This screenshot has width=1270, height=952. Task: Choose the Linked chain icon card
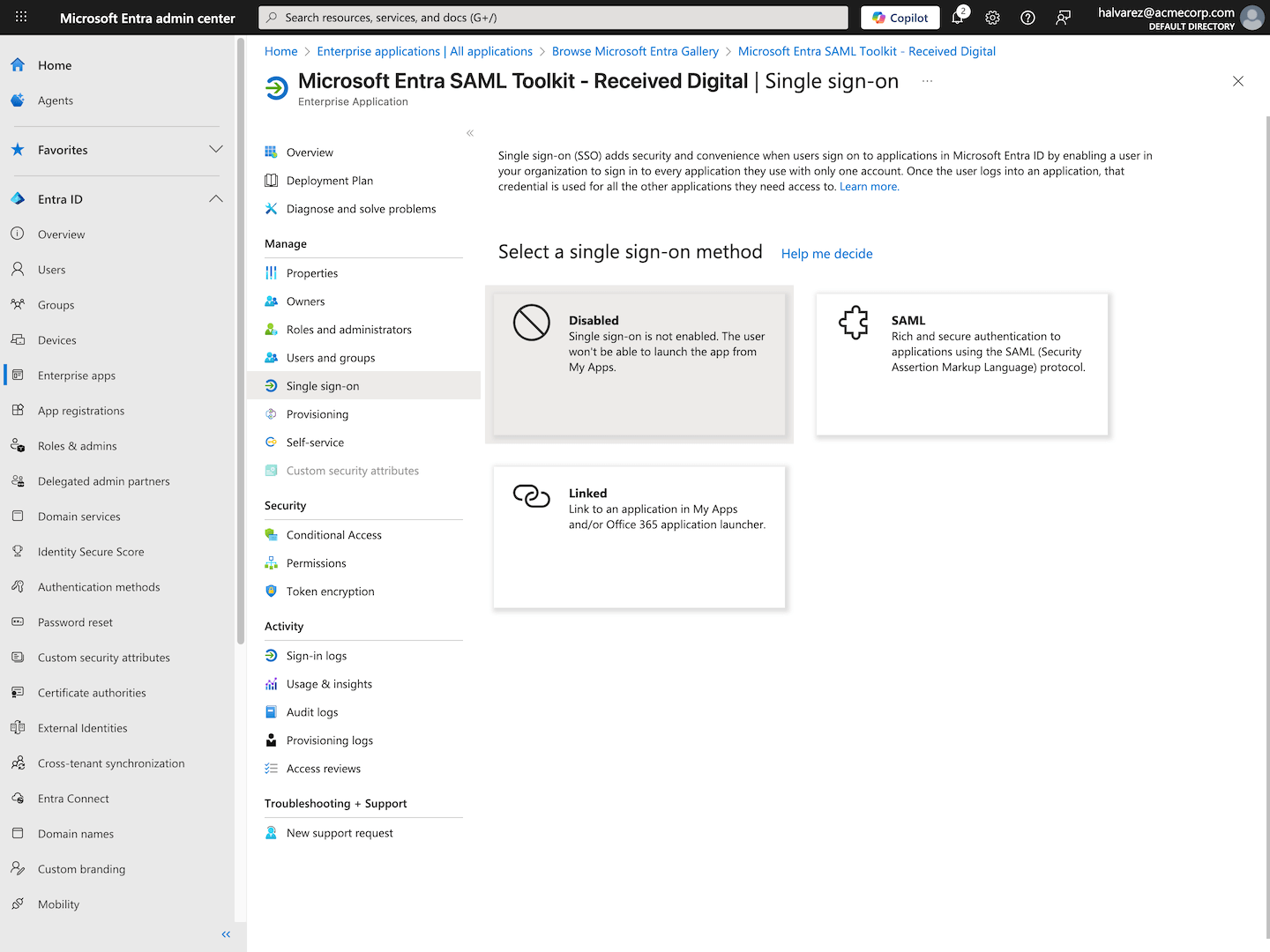click(x=639, y=537)
